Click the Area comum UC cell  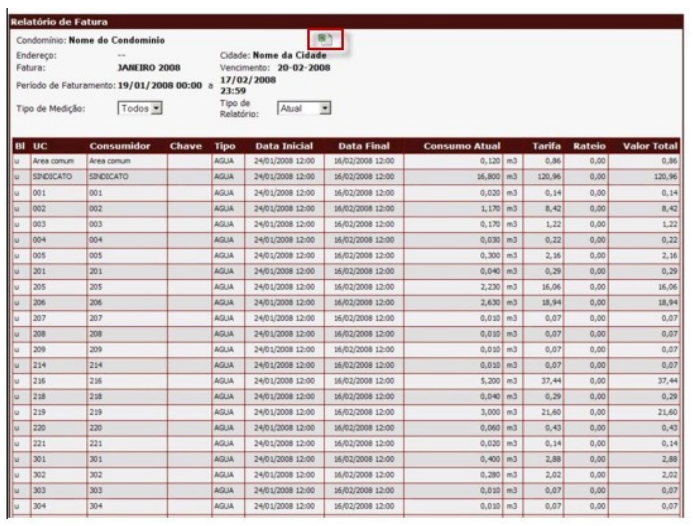50,160
